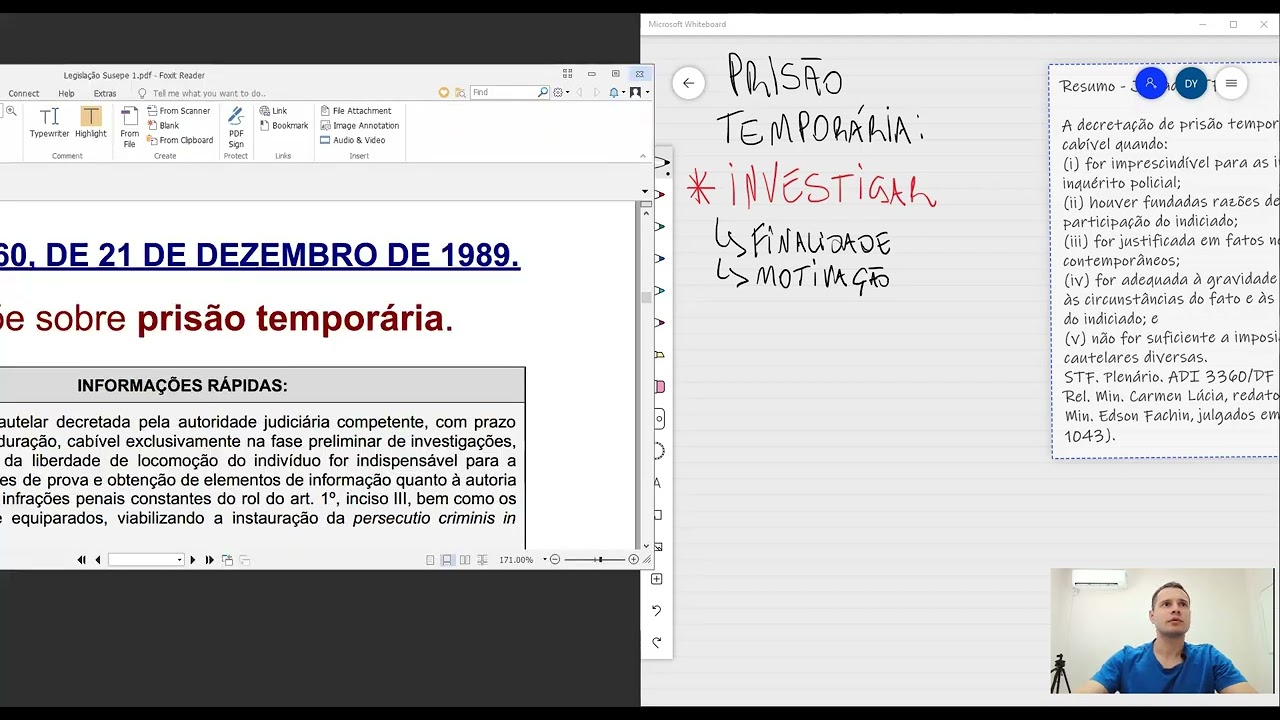The width and height of the screenshot is (1280, 720).
Task: Add a Bookmark
Action: (284, 126)
